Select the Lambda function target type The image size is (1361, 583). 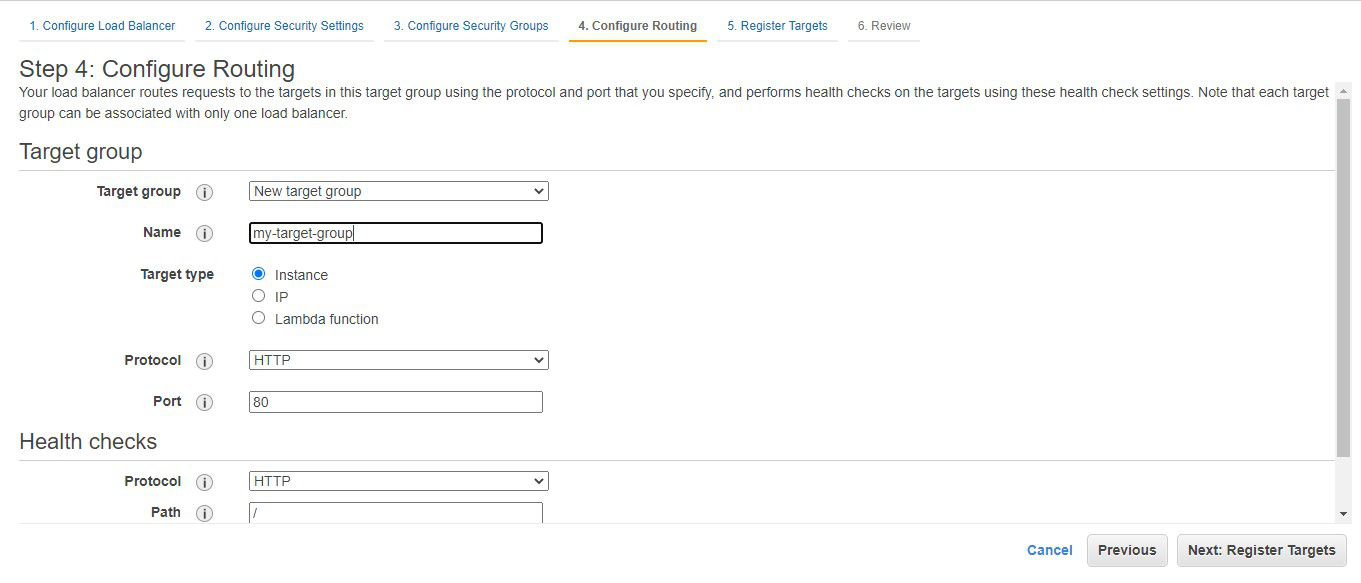pos(258,318)
